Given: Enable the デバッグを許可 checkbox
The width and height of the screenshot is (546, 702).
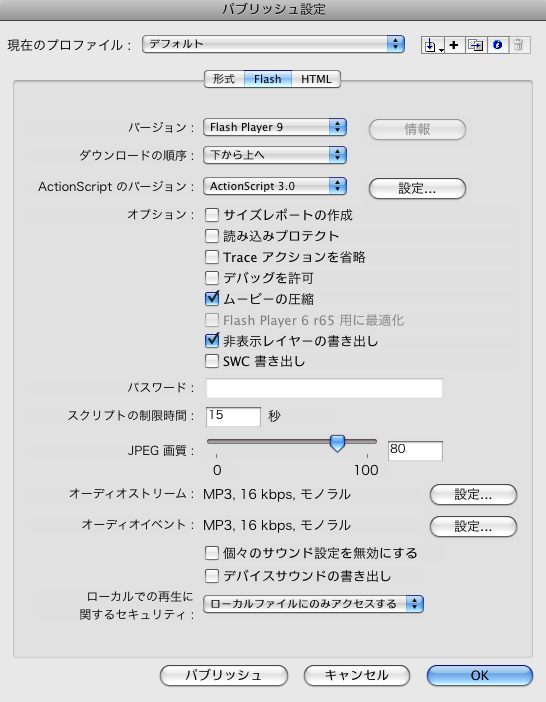Looking at the screenshot, I should pyautogui.click(x=212, y=278).
